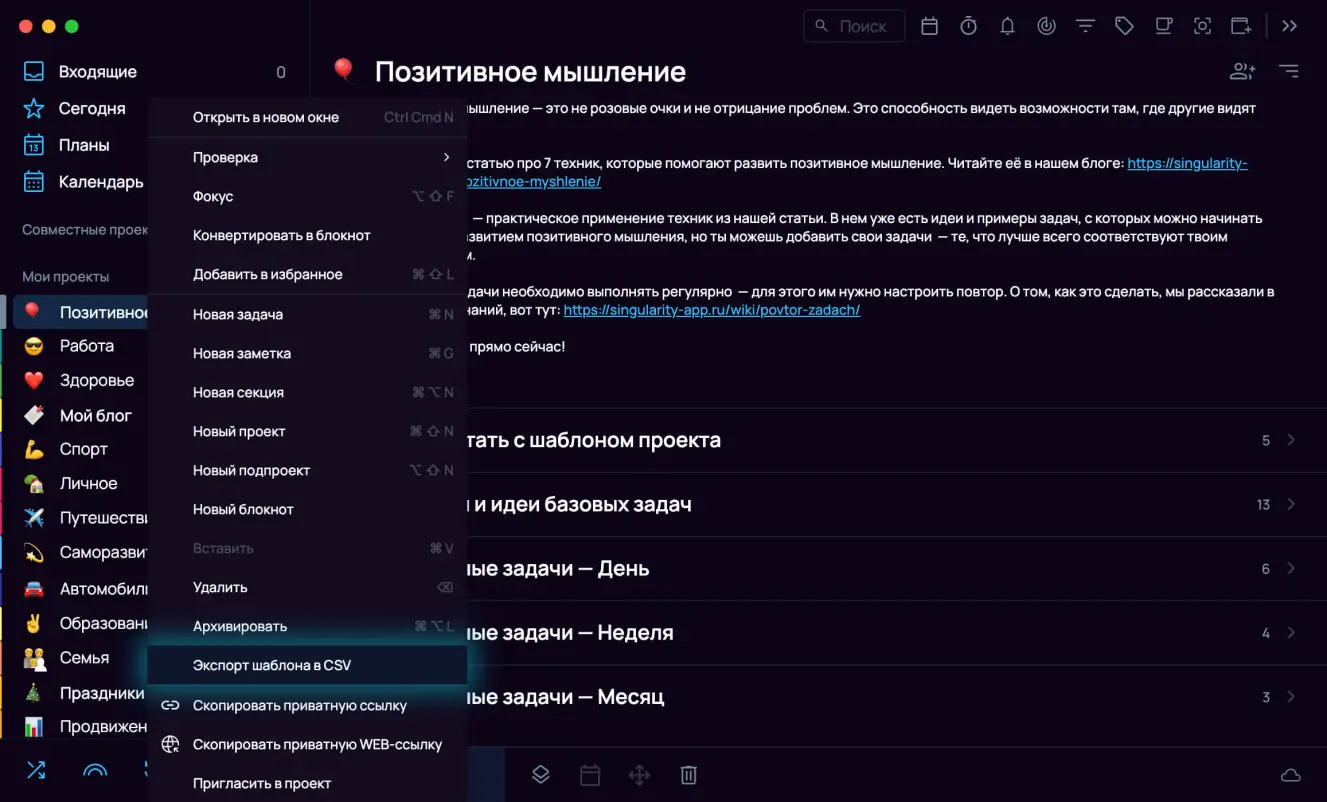The width and height of the screenshot is (1327, 802).
Task: Open the tags icon
Action: tap(1124, 26)
